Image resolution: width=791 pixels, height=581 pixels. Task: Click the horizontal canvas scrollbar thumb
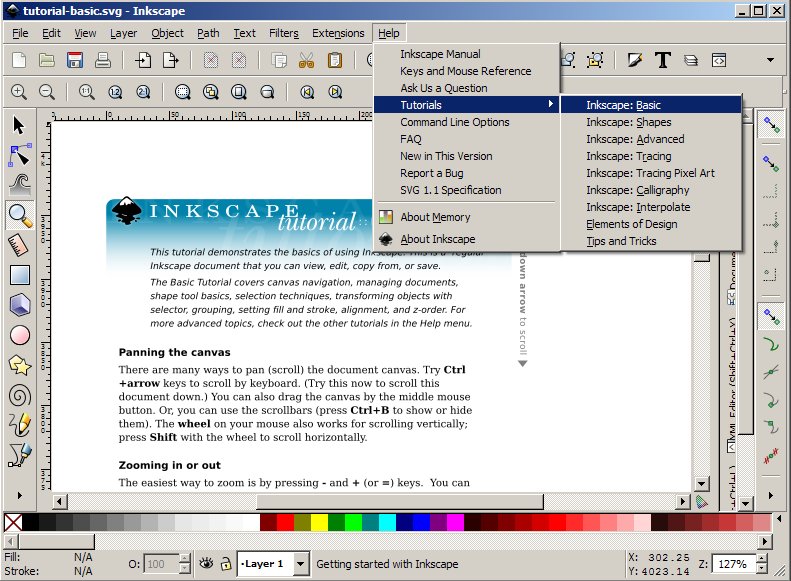pos(400,501)
